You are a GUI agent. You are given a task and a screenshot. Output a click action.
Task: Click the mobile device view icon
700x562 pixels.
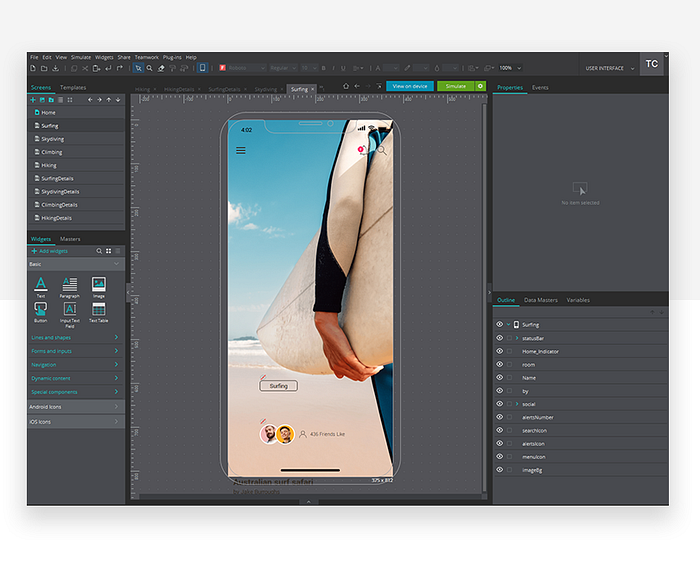click(203, 68)
